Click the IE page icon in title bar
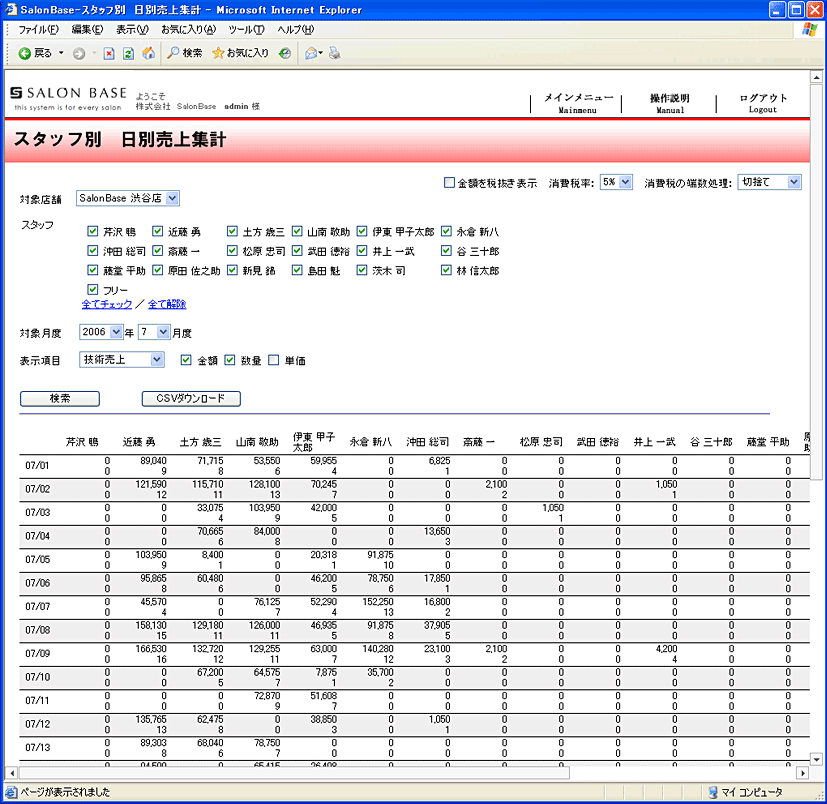The height and width of the screenshot is (804, 827). click(11, 9)
